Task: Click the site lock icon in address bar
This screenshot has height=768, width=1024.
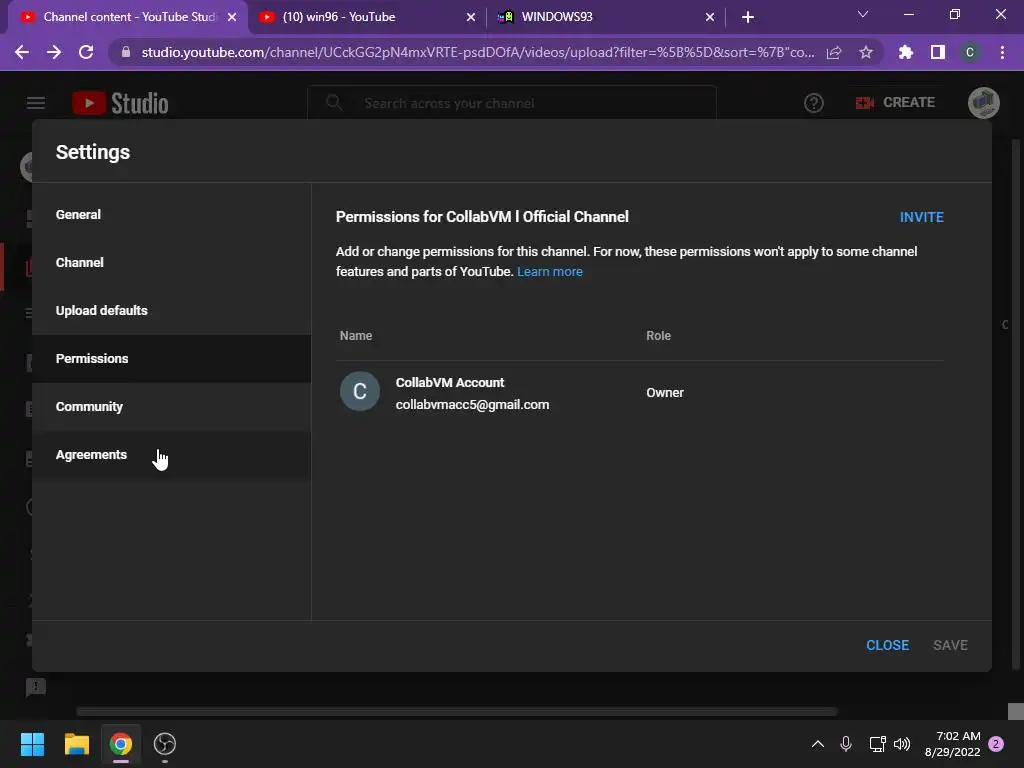Action: [x=126, y=52]
